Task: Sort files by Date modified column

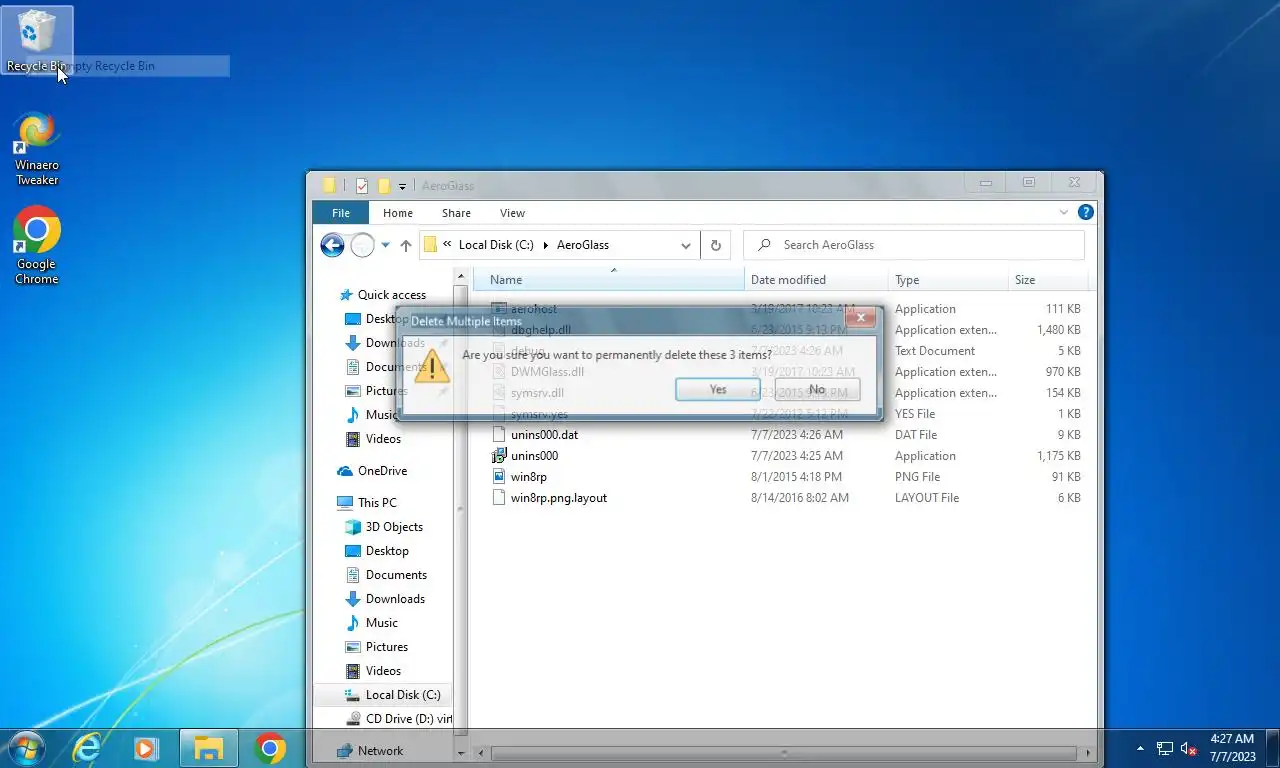Action: (816, 280)
